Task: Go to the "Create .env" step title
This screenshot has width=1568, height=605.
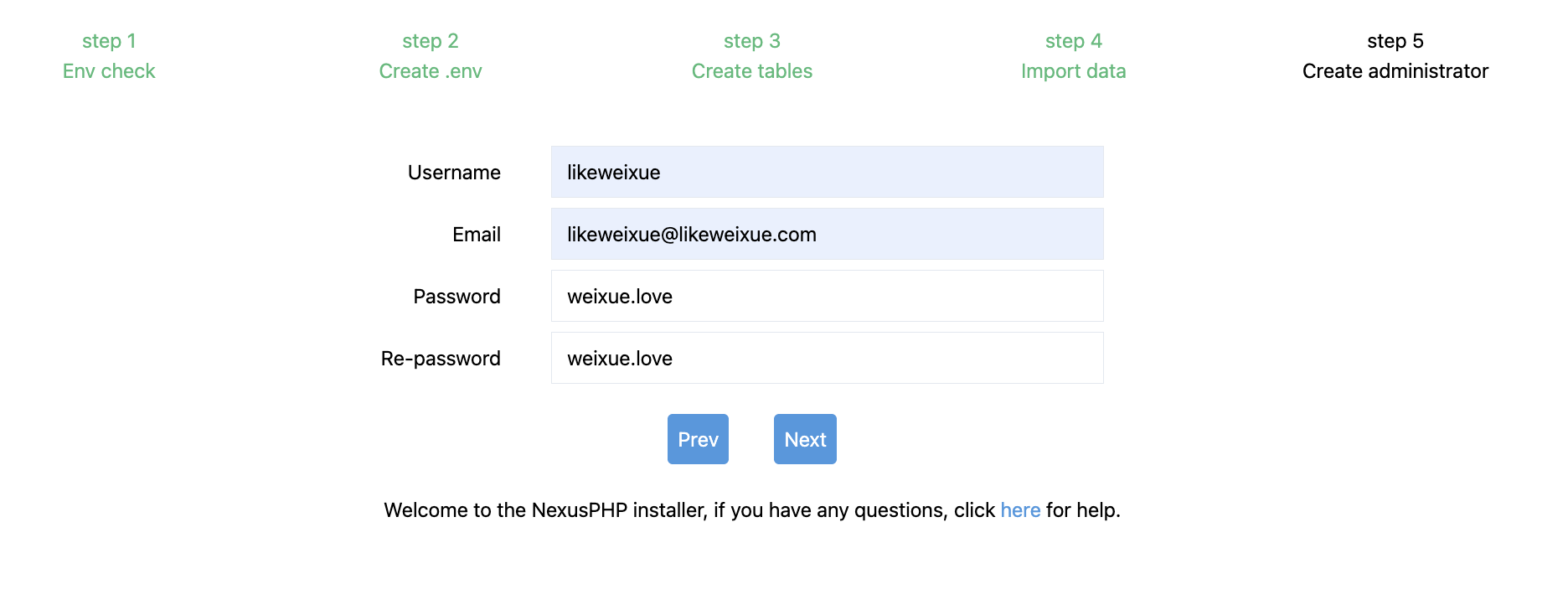Action: point(430,71)
